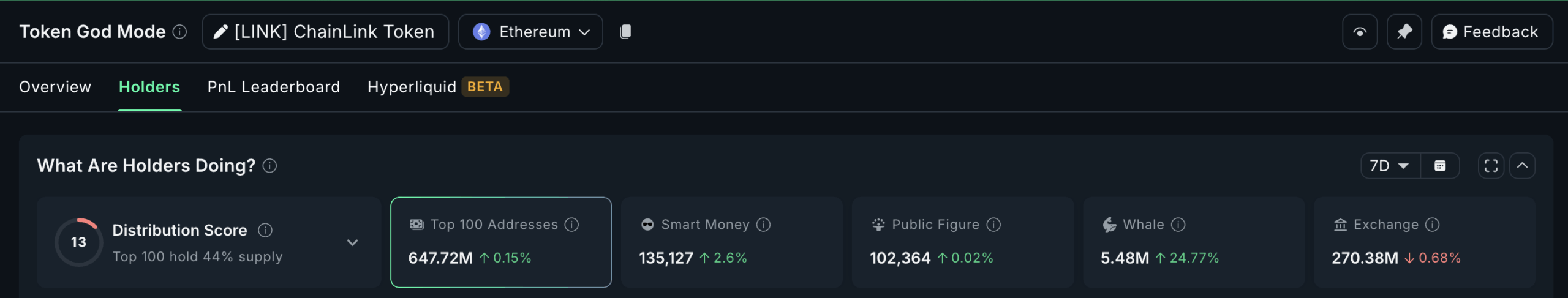This screenshot has height=298, width=1568.
Task: Open the PnL Leaderboard tab
Action: pyautogui.click(x=273, y=87)
